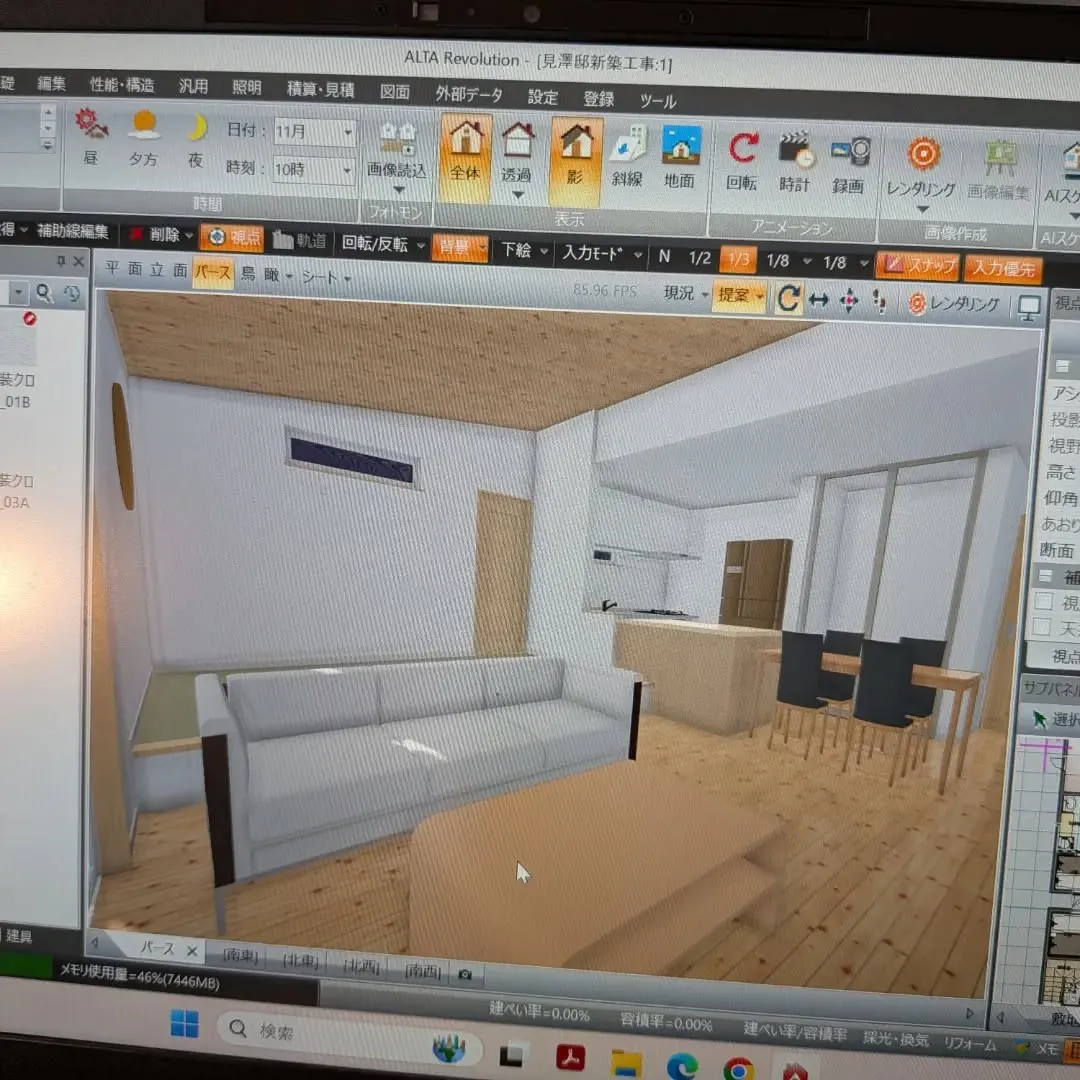
Task: Click the walkthrough footsteps icon
Action: tap(880, 302)
